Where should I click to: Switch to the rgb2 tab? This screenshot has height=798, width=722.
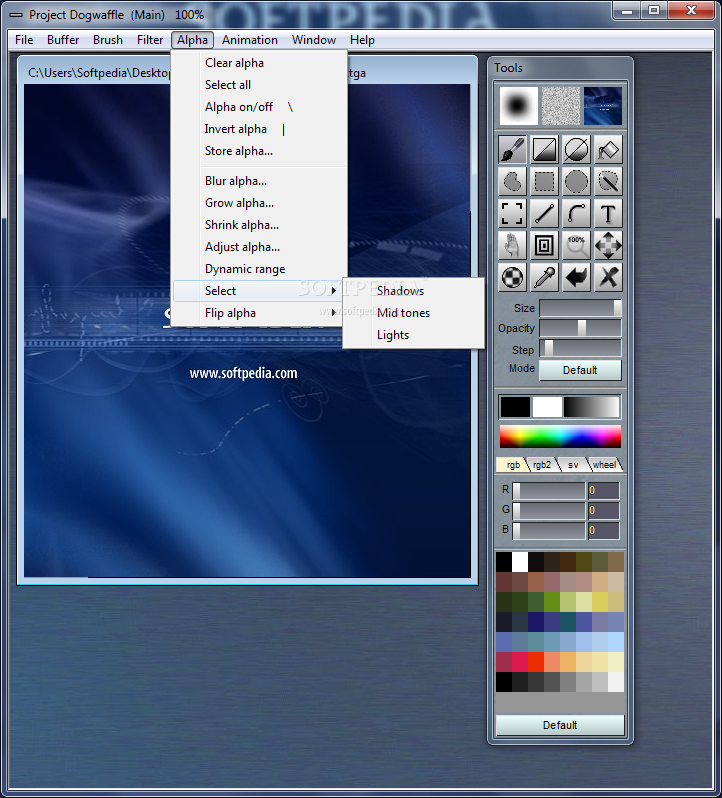[x=542, y=465]
